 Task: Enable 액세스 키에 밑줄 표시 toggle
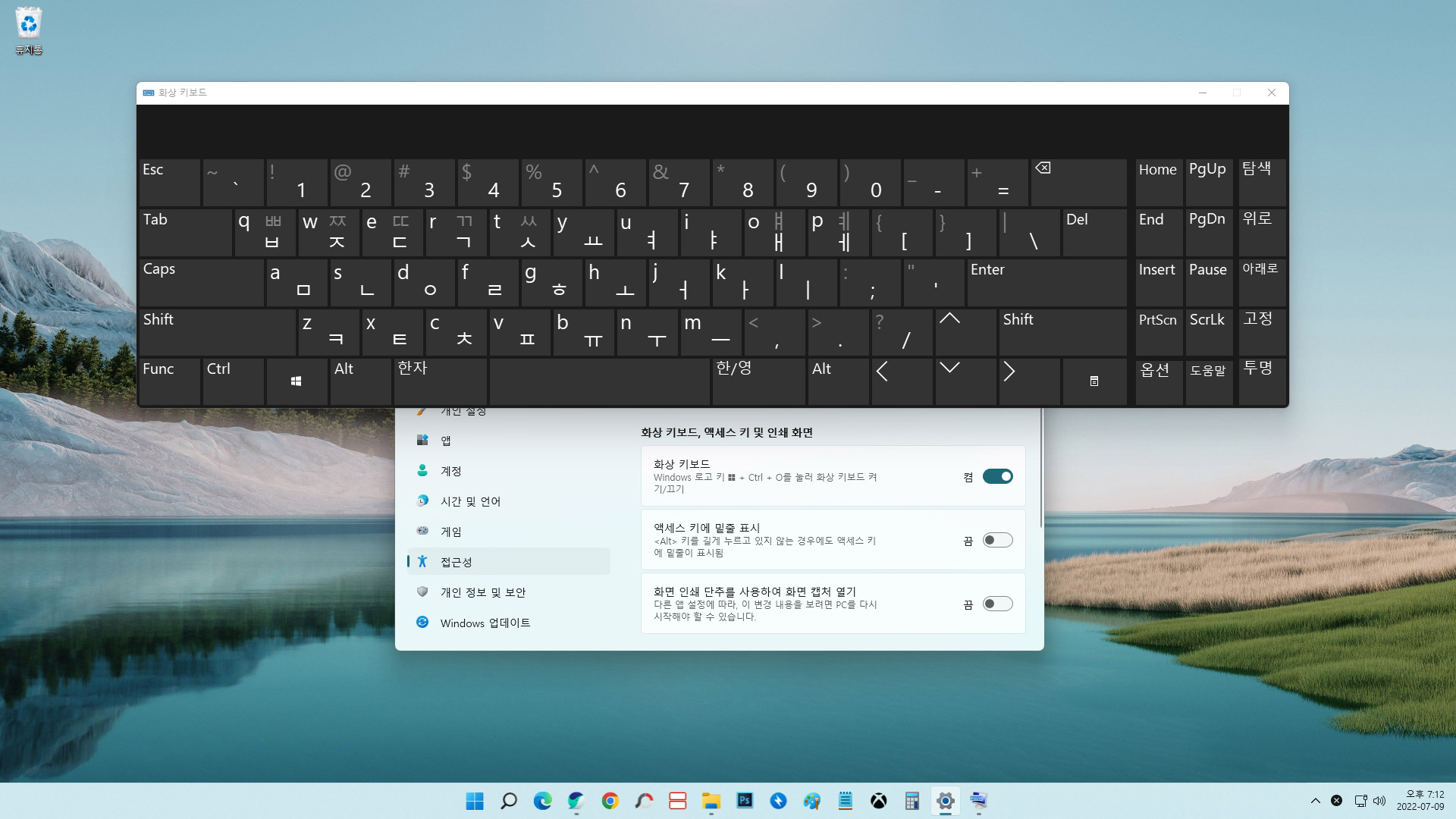(x=997, y=540)
